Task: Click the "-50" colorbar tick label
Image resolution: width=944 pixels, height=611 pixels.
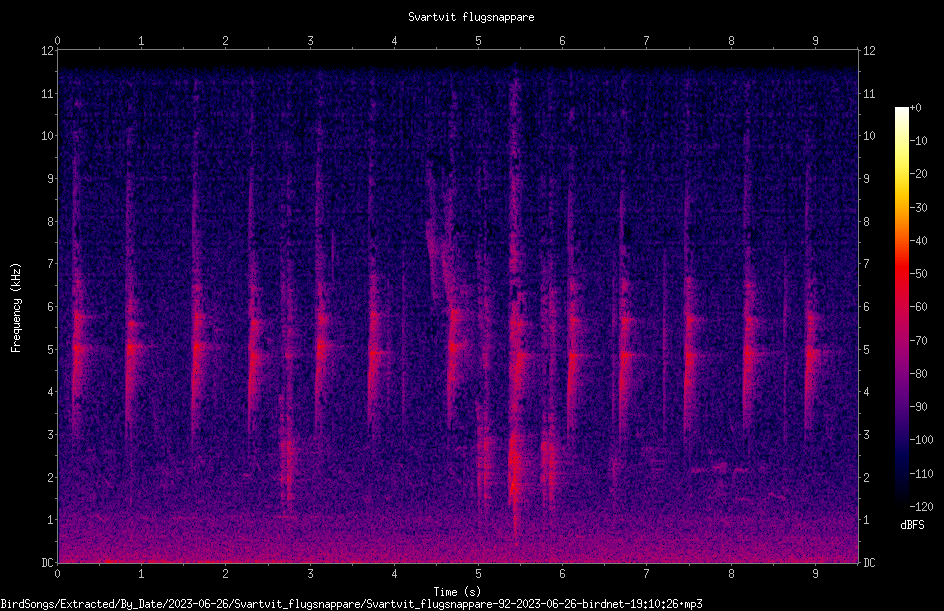Action: pyautogui.click(x=919, y=274)
